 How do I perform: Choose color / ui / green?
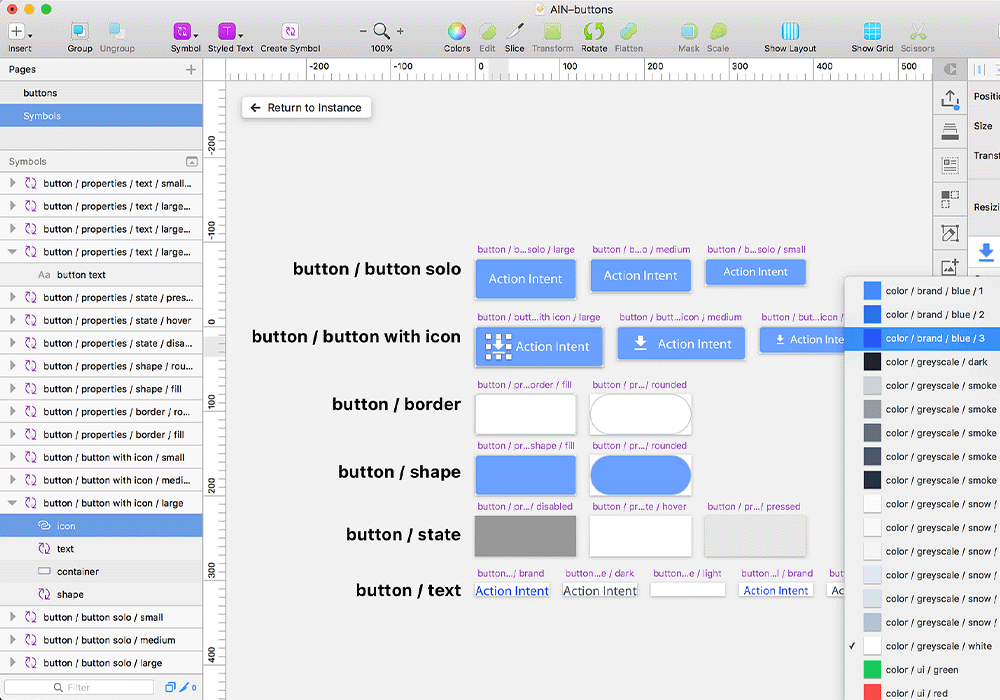tap(922, 669)
